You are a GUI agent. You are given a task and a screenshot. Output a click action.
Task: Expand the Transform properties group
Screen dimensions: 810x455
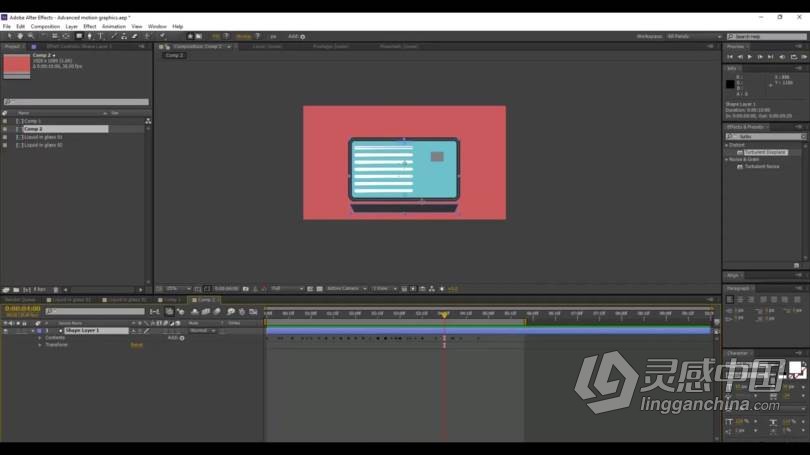point(40,344)
